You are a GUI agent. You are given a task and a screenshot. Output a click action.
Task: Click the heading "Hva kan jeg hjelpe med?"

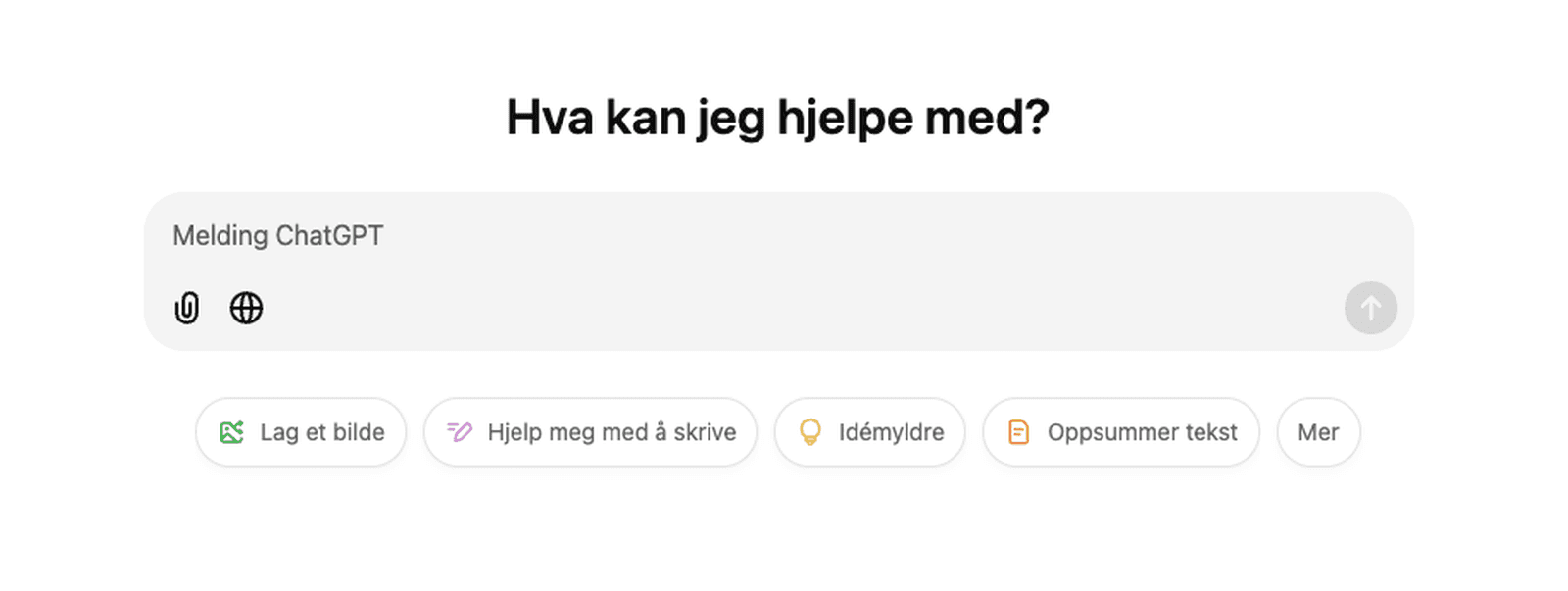tap(777, 118)
